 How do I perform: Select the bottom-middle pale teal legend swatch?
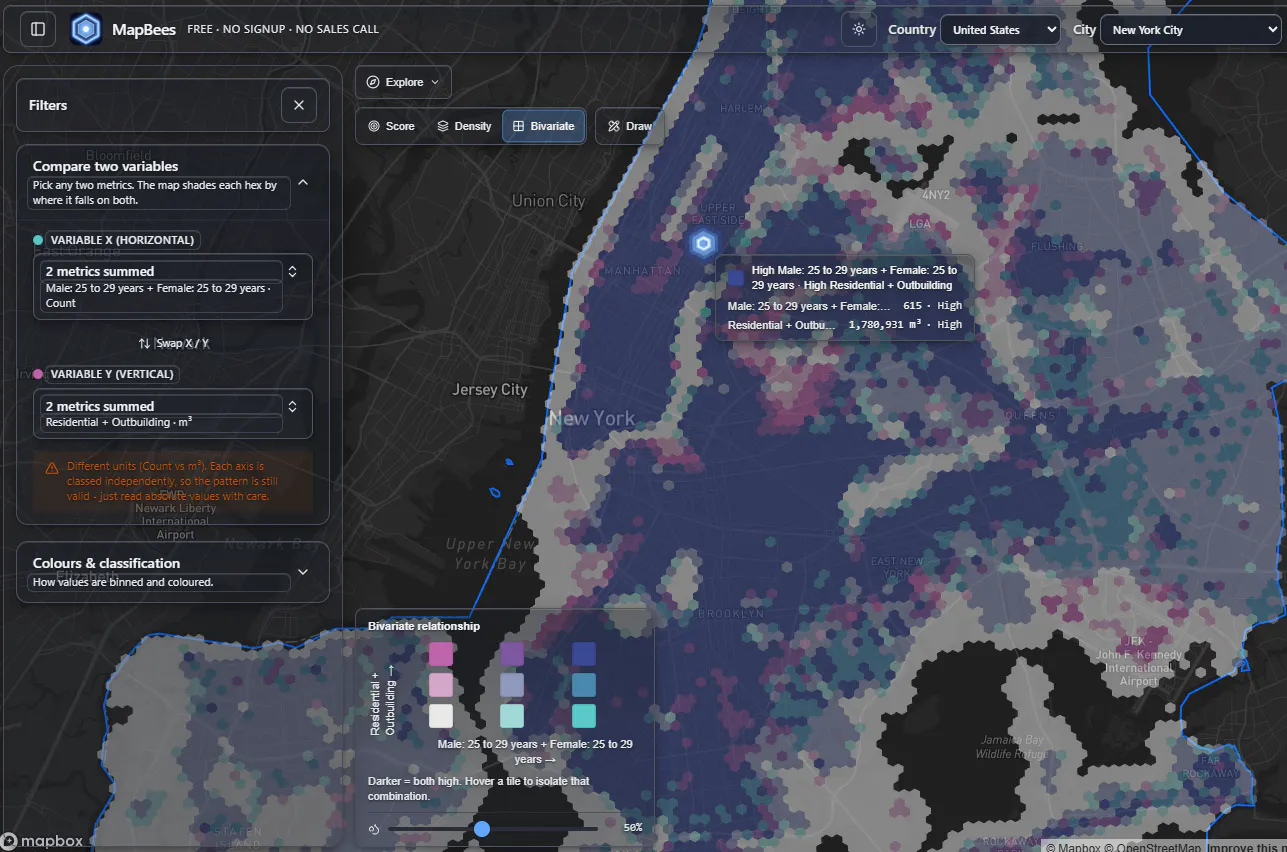pyautogui.click(x=512, y=716)
